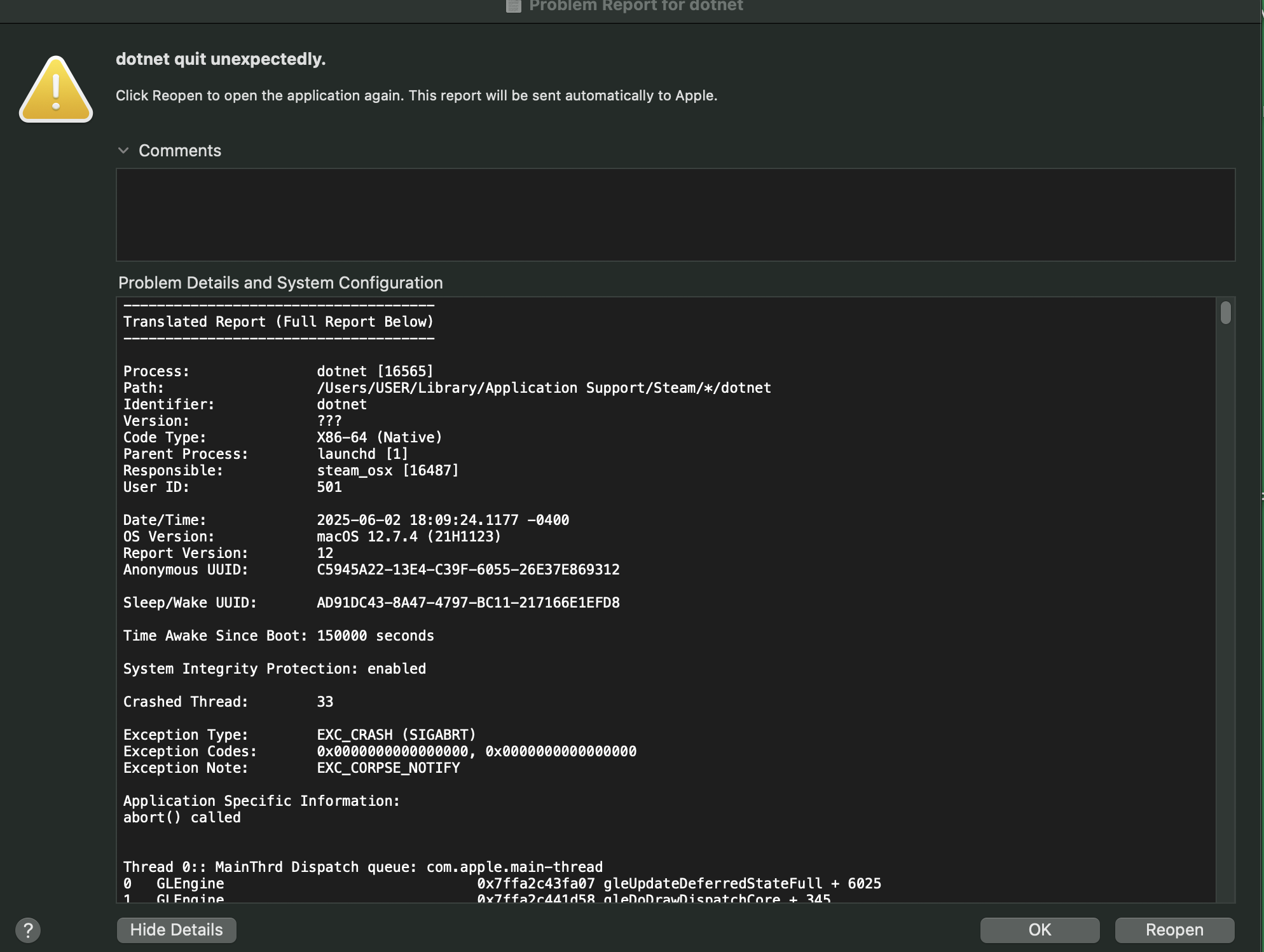The width and height of the screenshot is (1264, 952).
Task: Click the Steam dotnet path line
Action: 544,388
